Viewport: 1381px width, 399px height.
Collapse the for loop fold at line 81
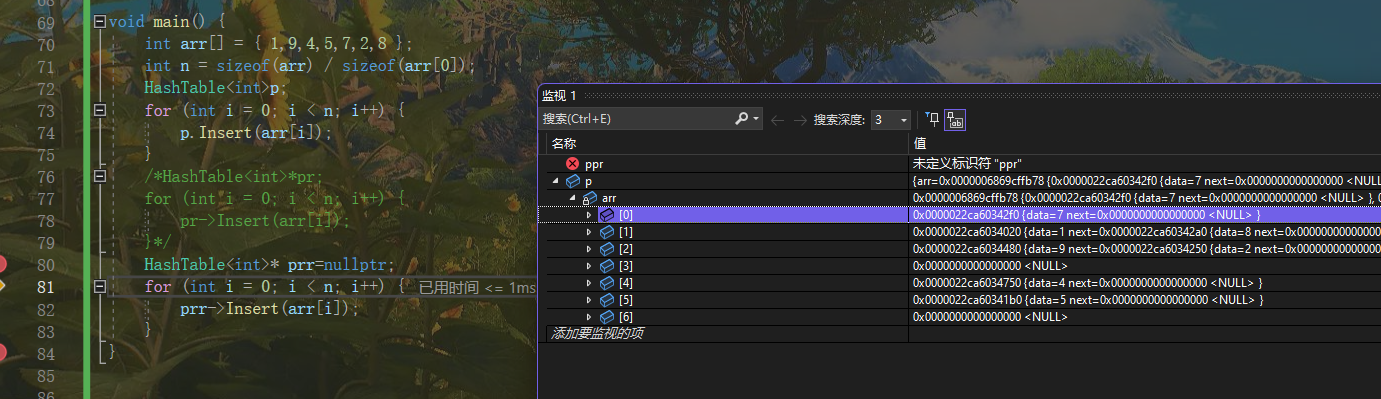(x=99, y=286)
